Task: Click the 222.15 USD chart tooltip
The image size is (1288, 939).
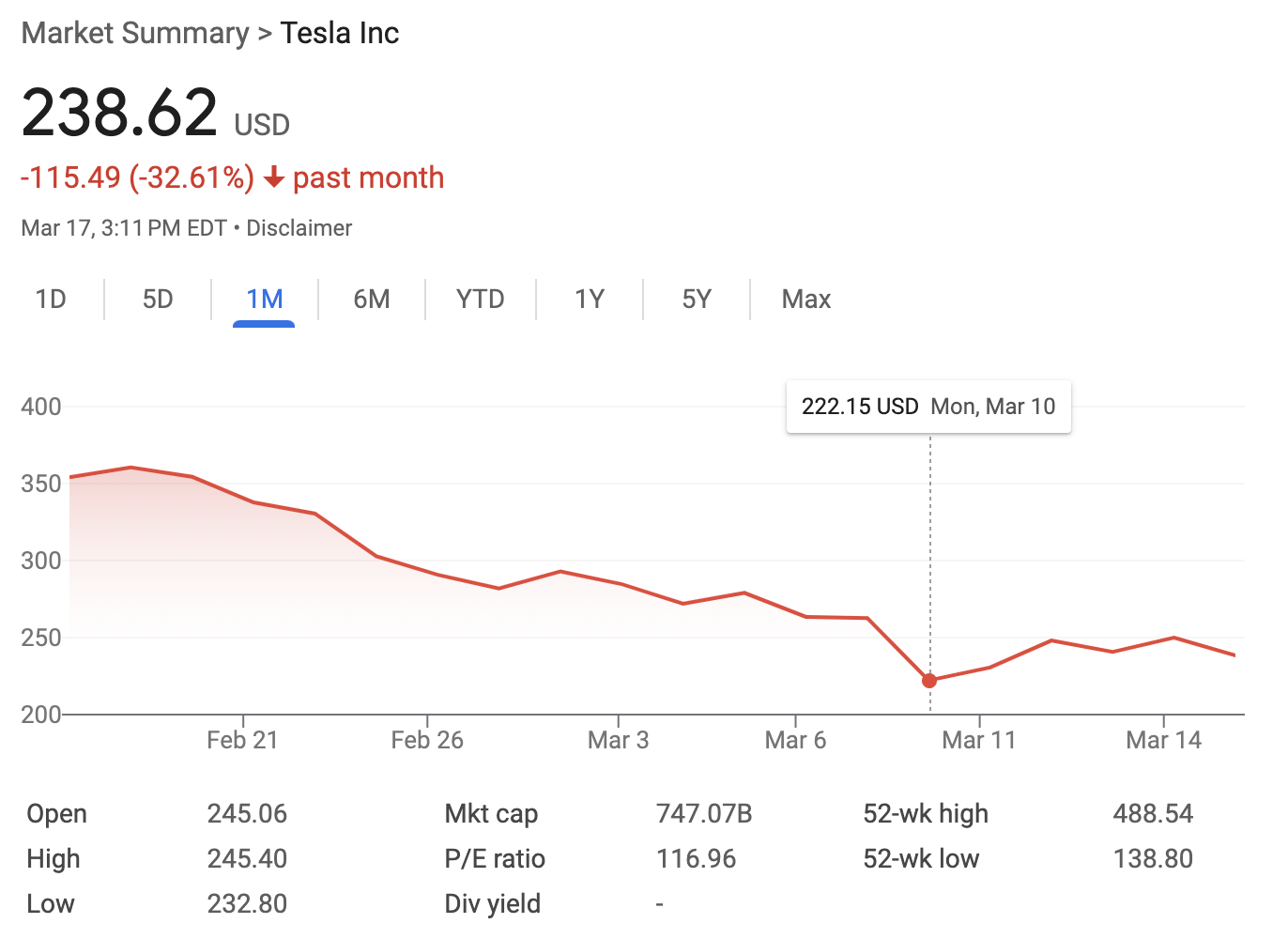Action: (x=928, y=407)
